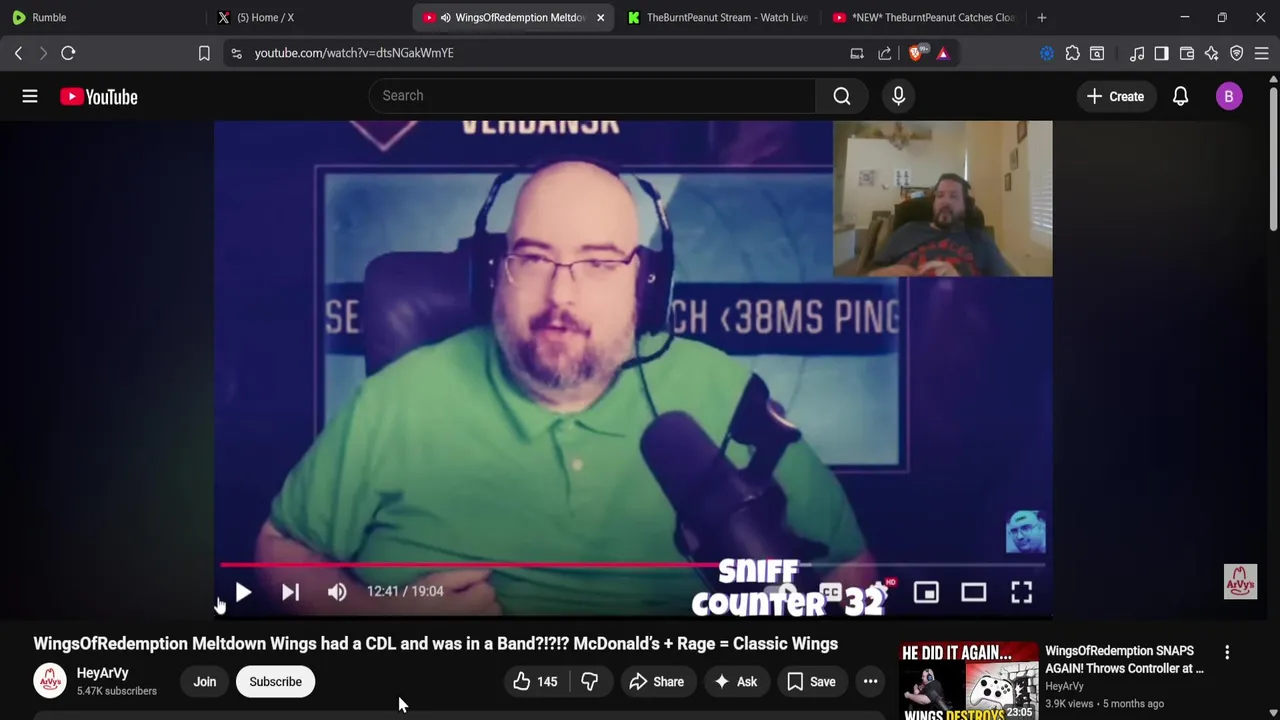Click the channel watermark on the video
This screenshot has width=1280, height=720.
pyautogui.click(x=1240, y=582)
